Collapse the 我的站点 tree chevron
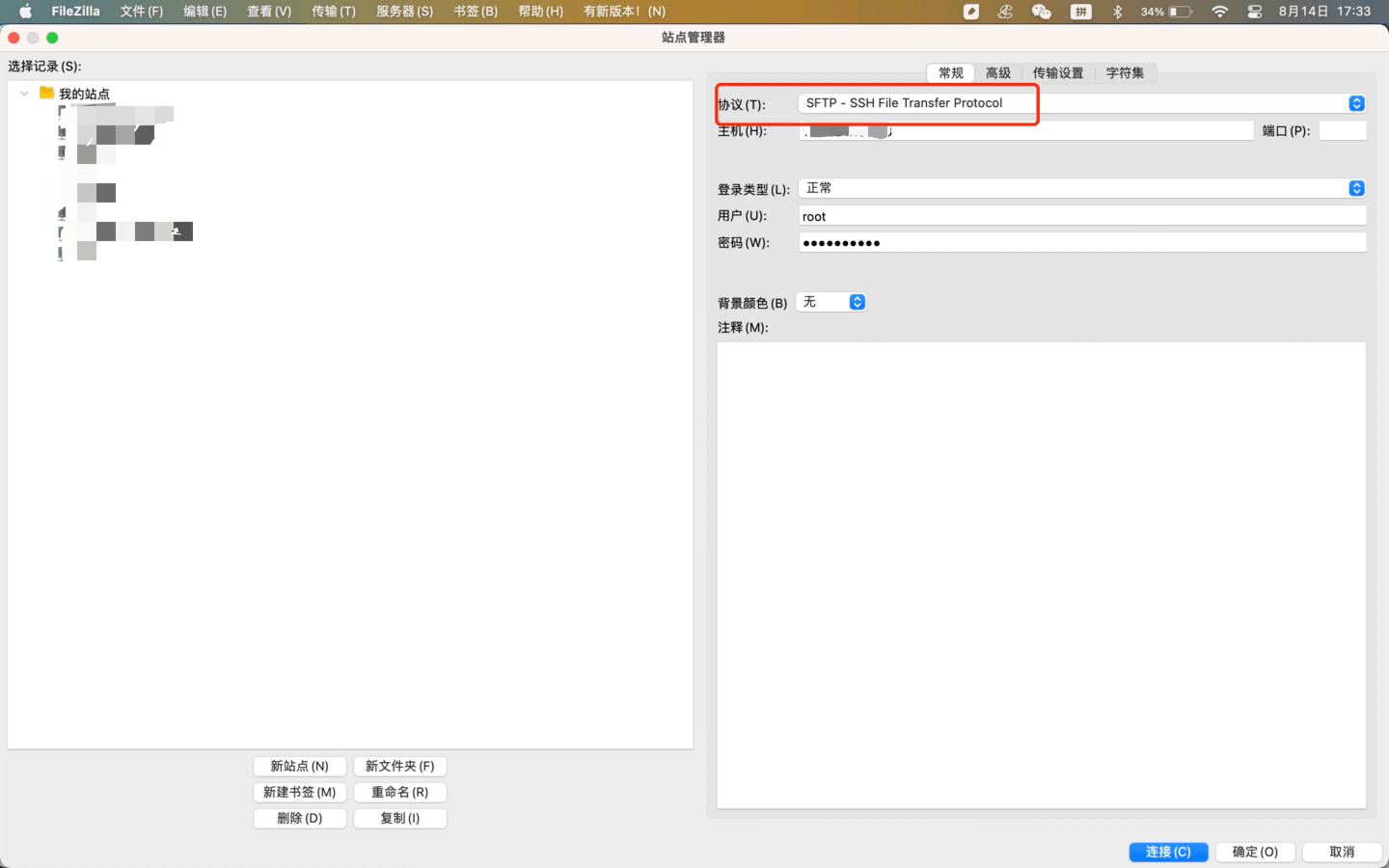This screenshot has width=1389, height=868. point(24,94)
